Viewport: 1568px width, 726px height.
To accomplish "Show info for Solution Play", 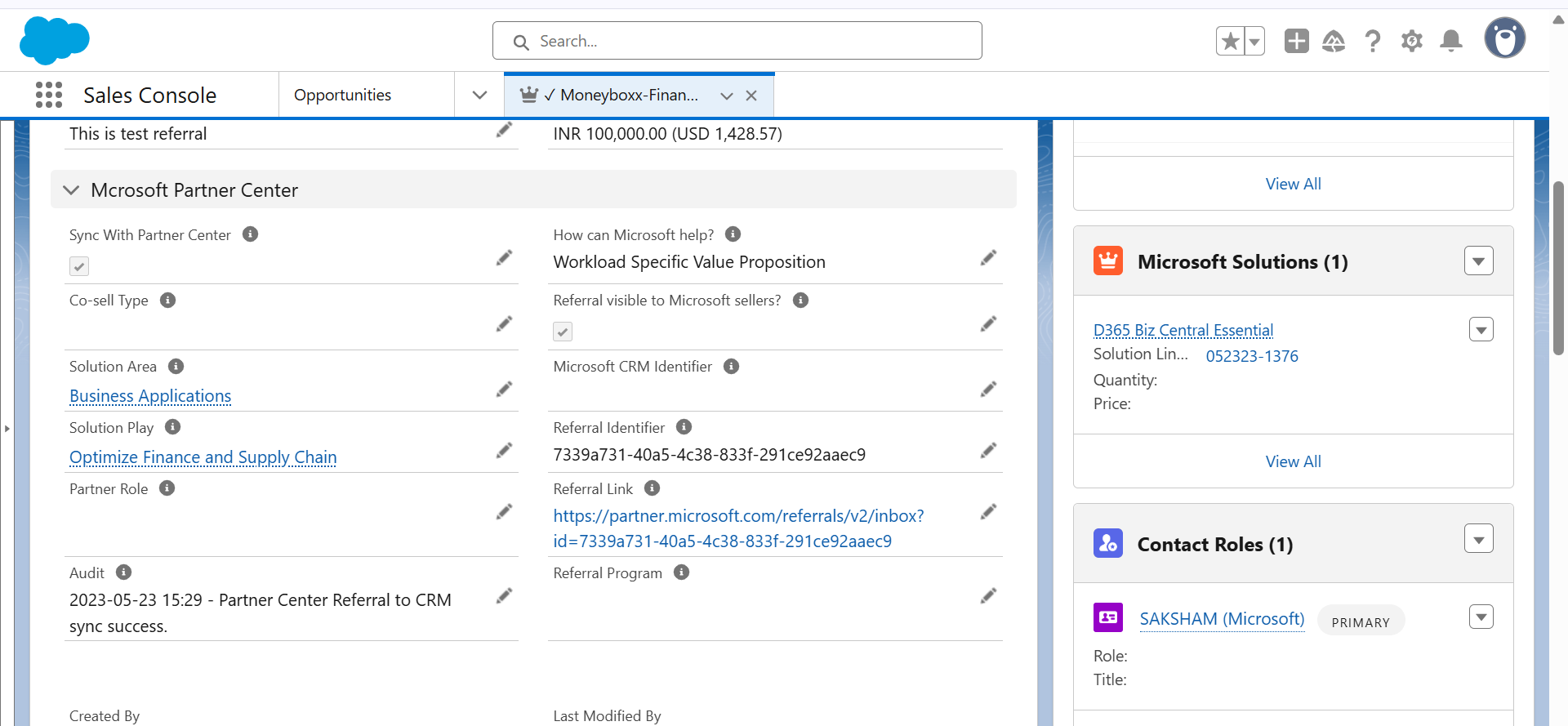I will [x=173, y=427].
